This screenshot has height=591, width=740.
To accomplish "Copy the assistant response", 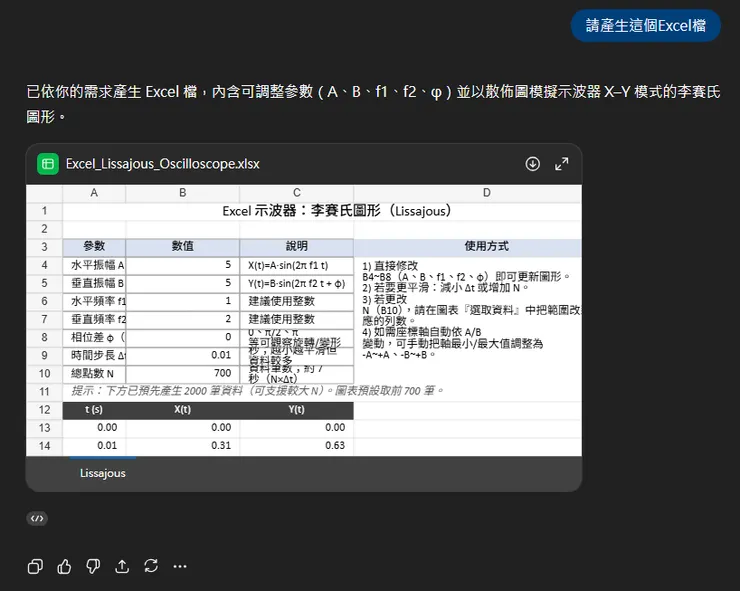I will pos(35,566).
